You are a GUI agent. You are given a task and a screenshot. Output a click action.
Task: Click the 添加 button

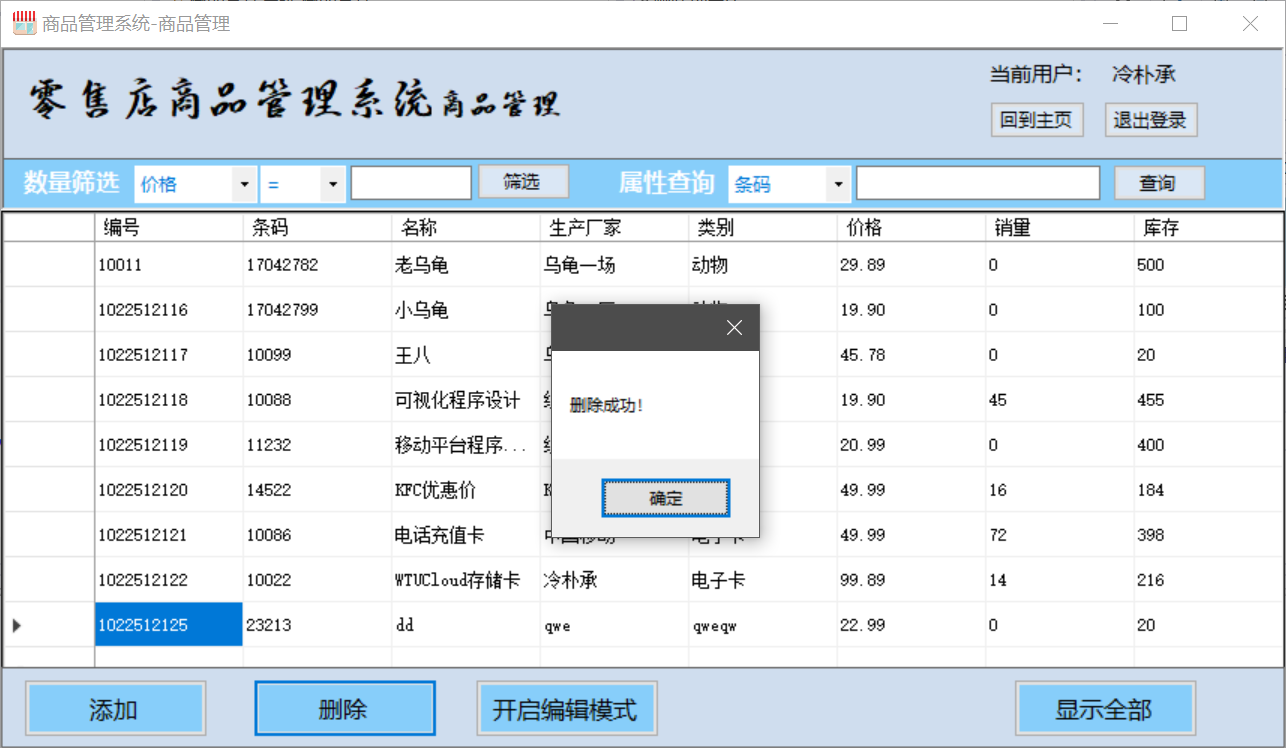coord(115,709)
